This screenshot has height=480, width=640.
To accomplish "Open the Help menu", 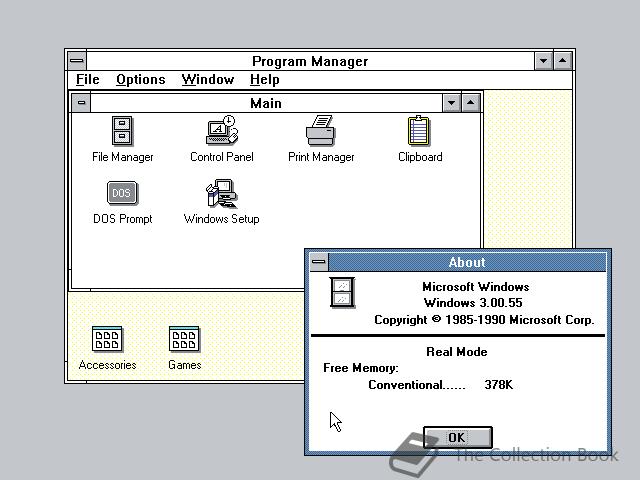I will [x=264, y=79].
